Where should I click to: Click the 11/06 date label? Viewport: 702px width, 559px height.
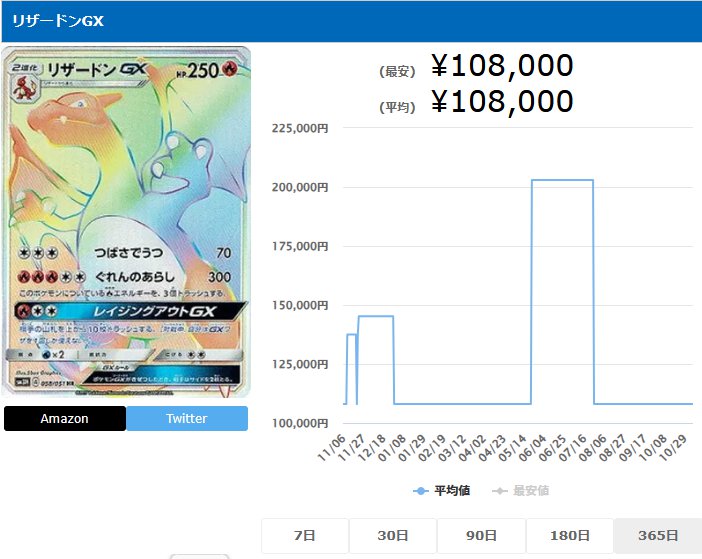pyautogui.click(x=332, y=448)
